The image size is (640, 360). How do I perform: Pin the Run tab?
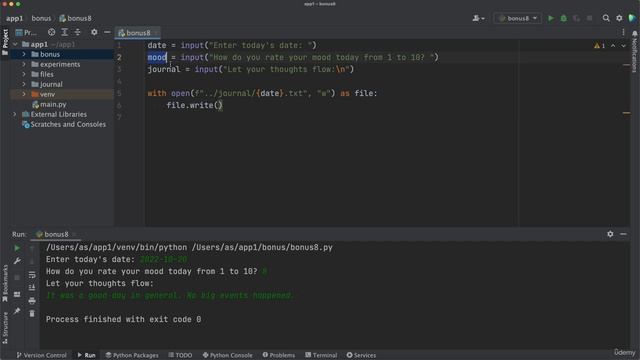[17, 311]
